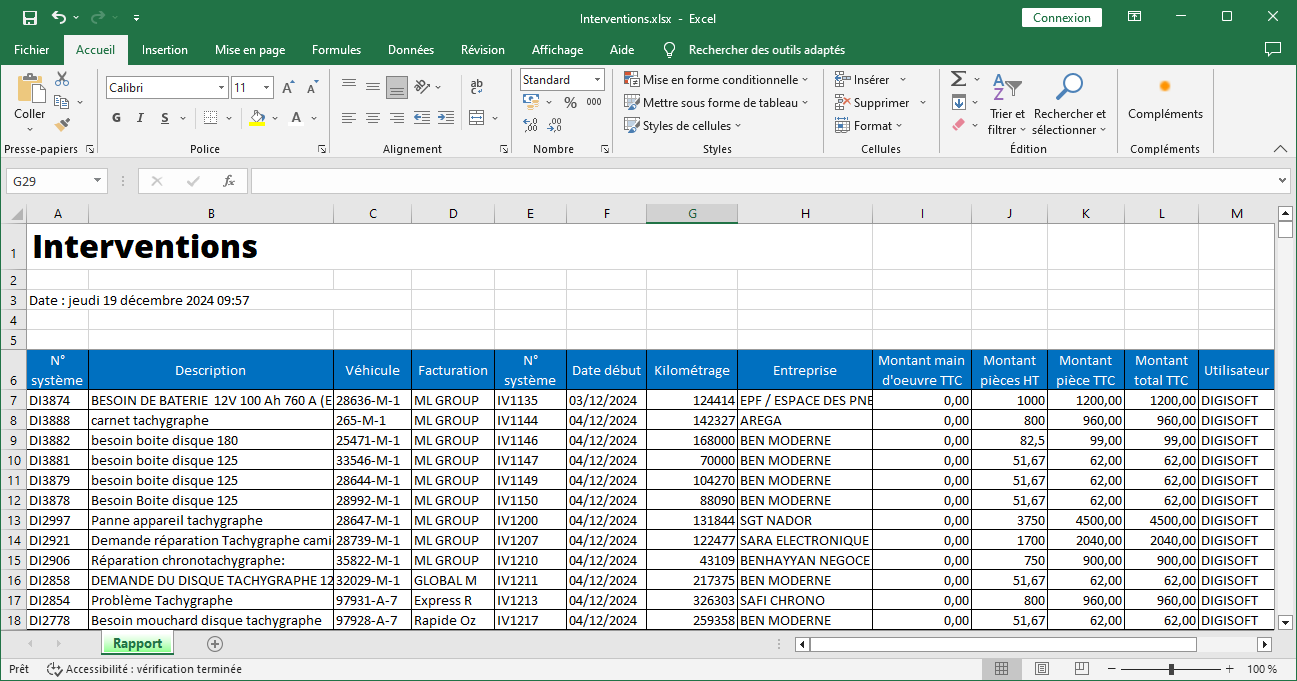Click the increase indent icon
Image resolution: width=1297 pixels, height=681 pixels.
445,118
